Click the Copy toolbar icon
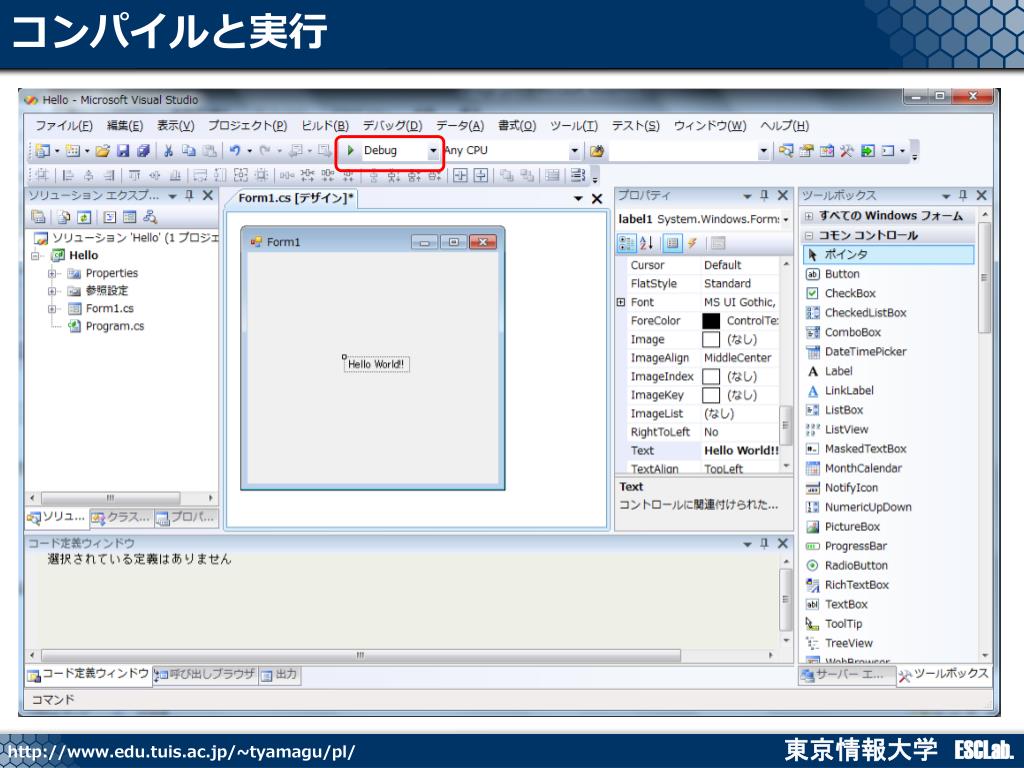 point(189,151)
